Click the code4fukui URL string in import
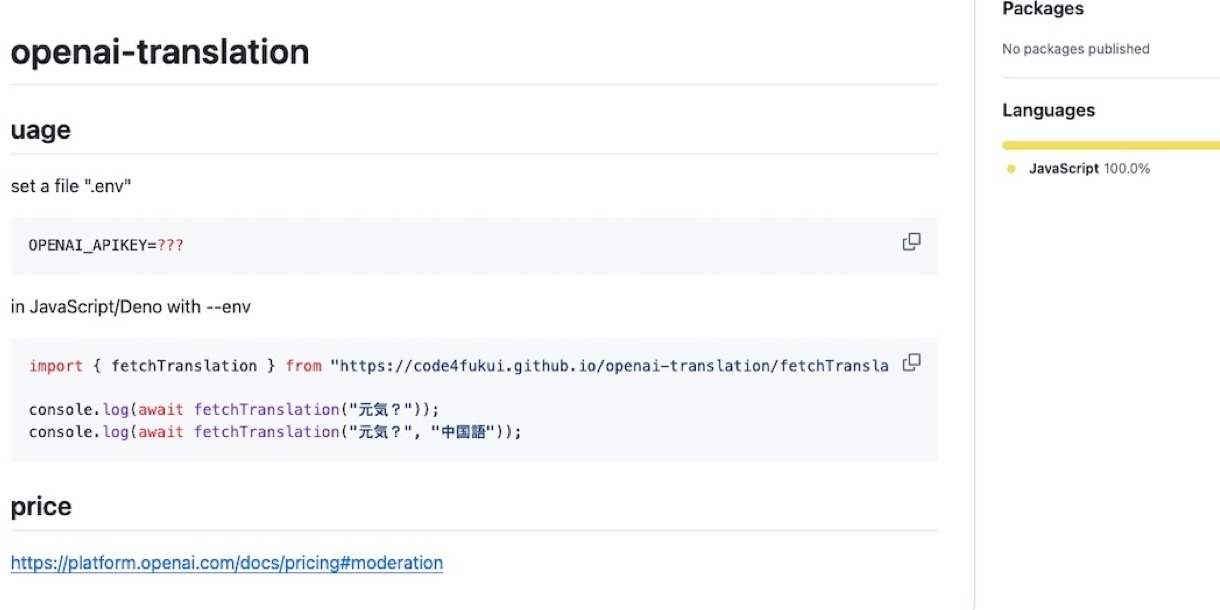The width and height of the screenshot is (1220, 610). 610,366
